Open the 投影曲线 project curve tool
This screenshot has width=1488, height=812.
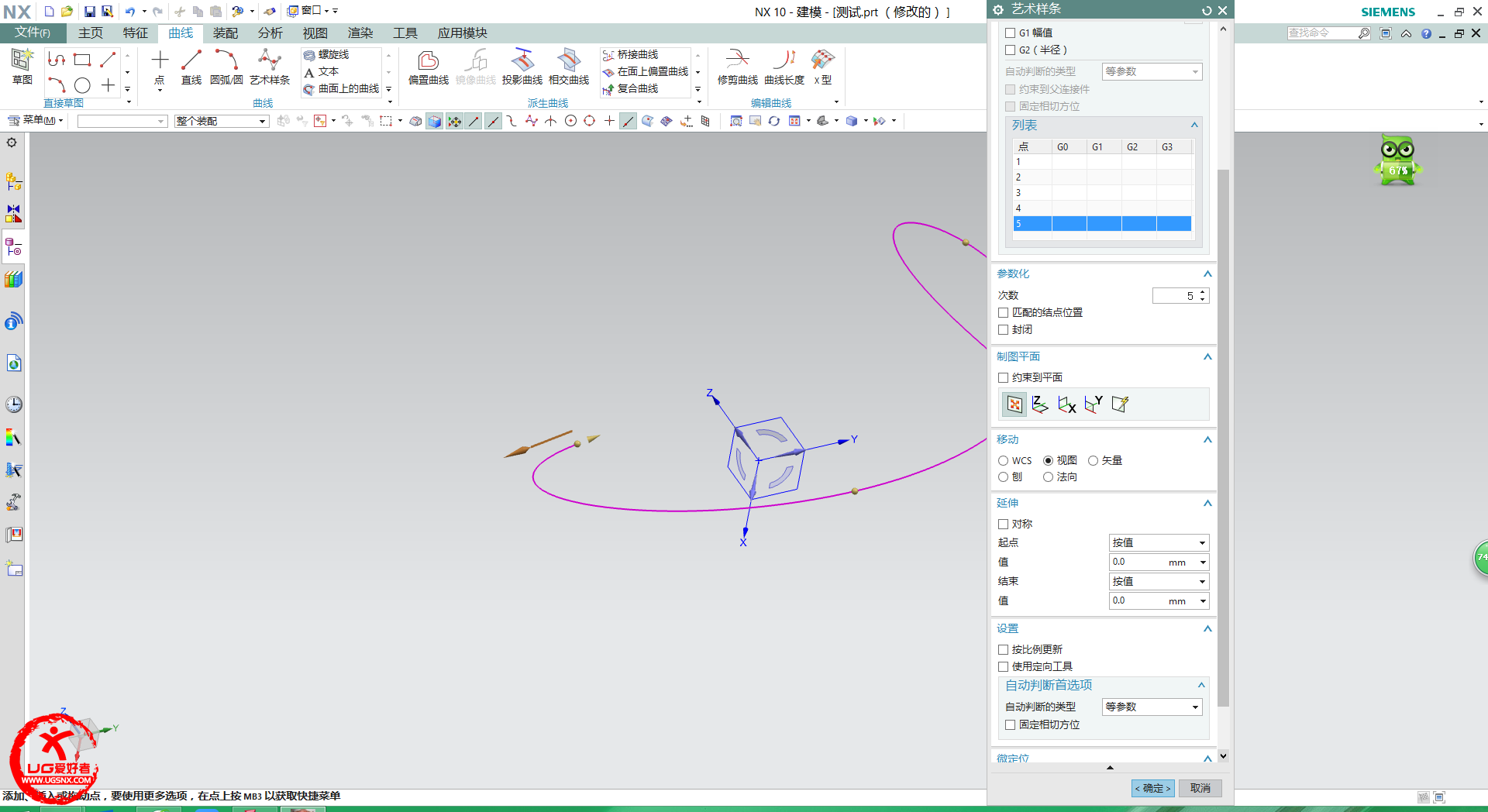click(522, 67)
